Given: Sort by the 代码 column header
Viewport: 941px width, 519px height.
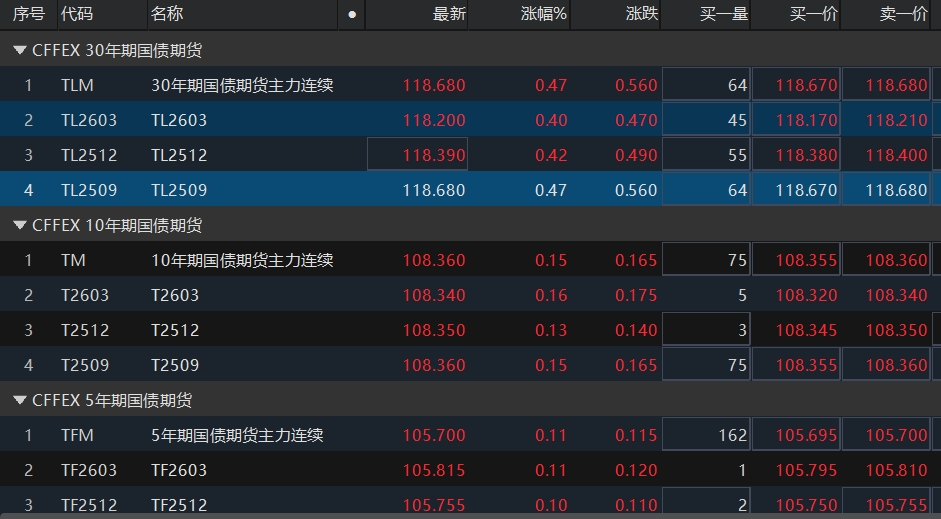Looking at the screenshot, I should 77,14.
